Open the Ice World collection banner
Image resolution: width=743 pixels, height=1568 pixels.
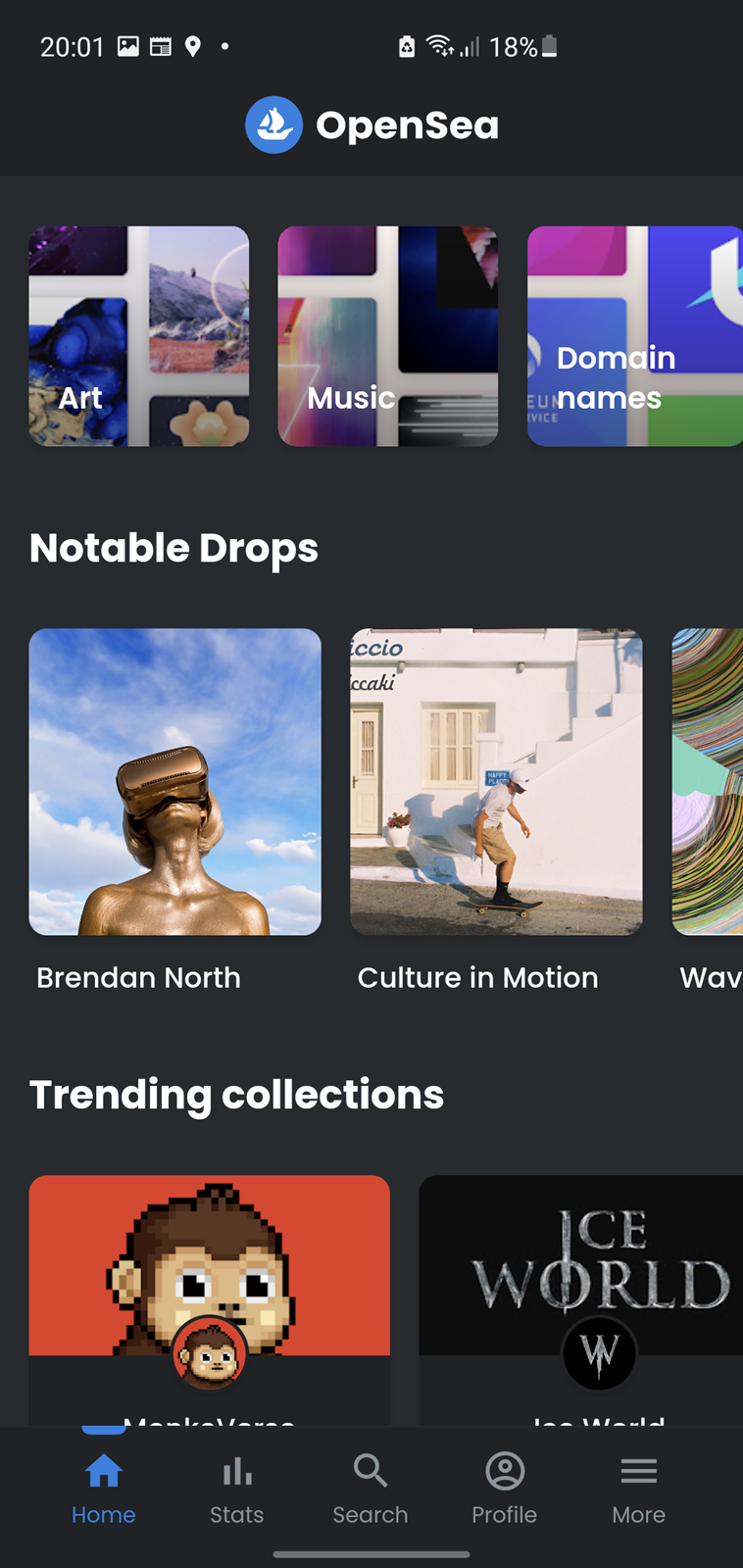(x=581, y=1265)
